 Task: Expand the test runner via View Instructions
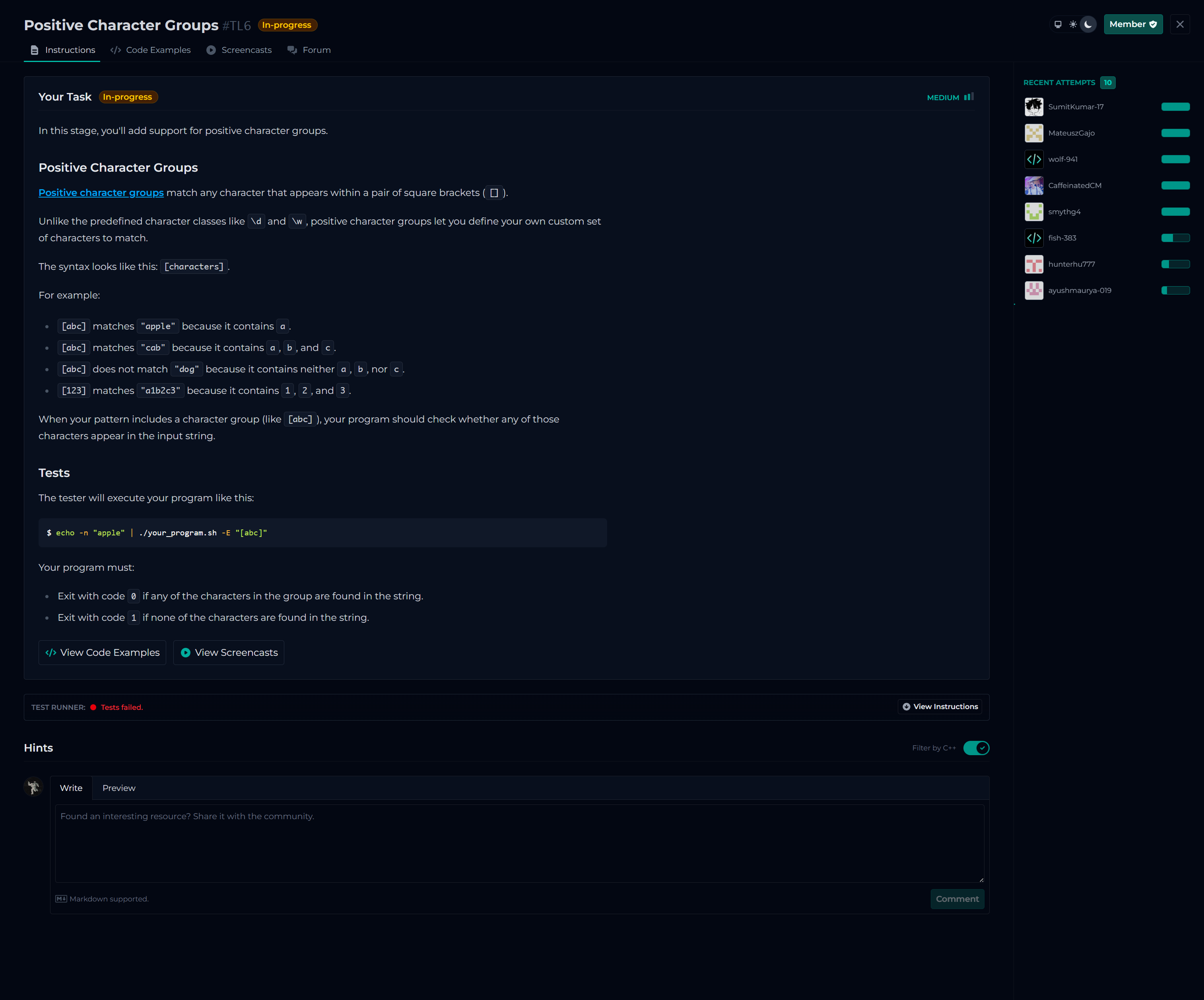[940, 707]
